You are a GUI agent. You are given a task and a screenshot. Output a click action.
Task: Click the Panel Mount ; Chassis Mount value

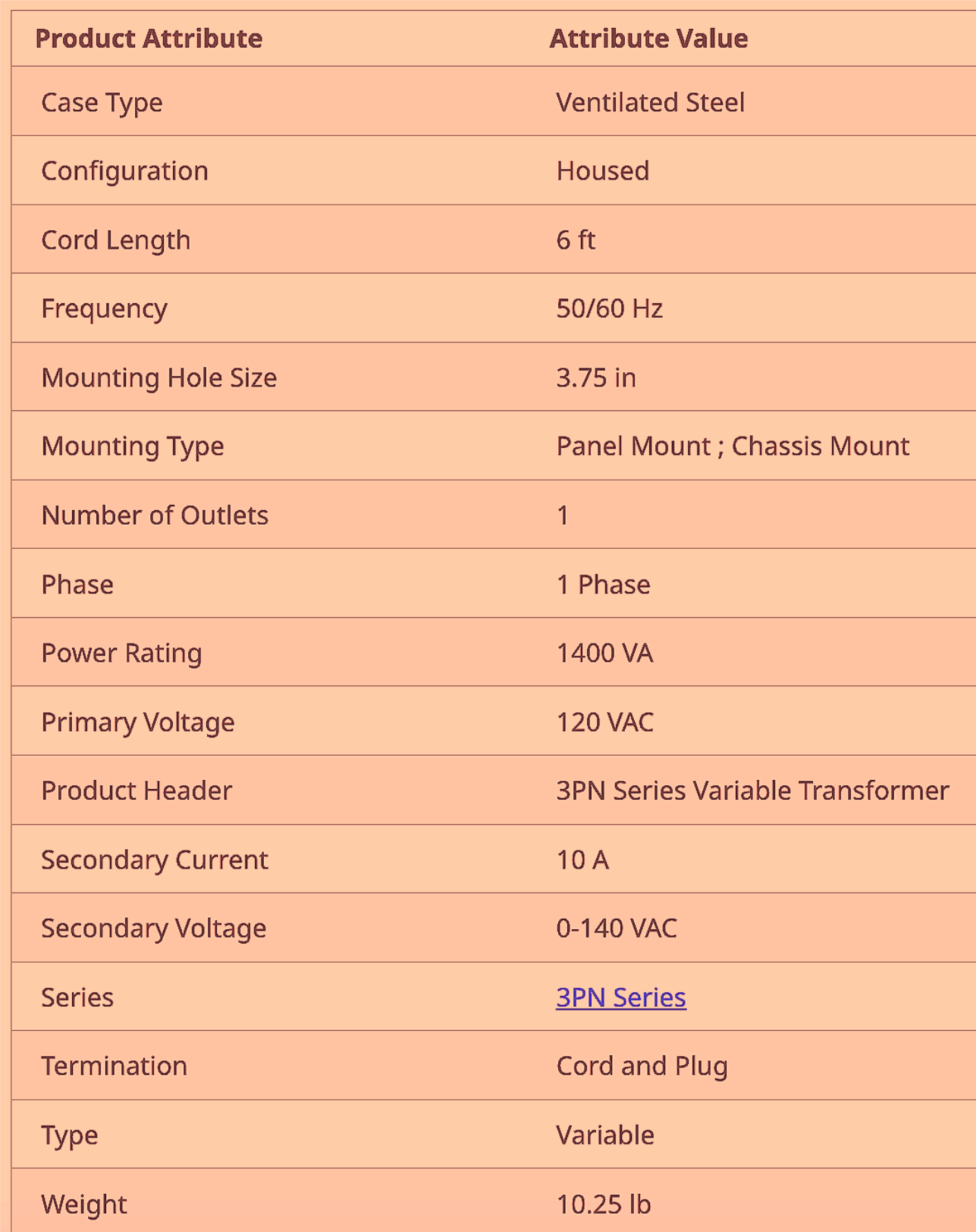coord(732,446)
